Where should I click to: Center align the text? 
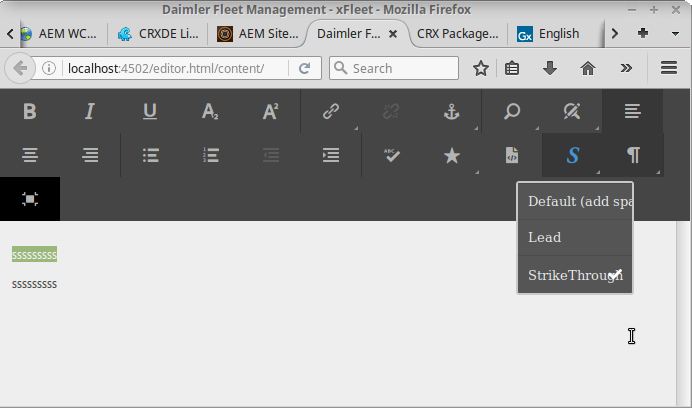coord(30,155)
